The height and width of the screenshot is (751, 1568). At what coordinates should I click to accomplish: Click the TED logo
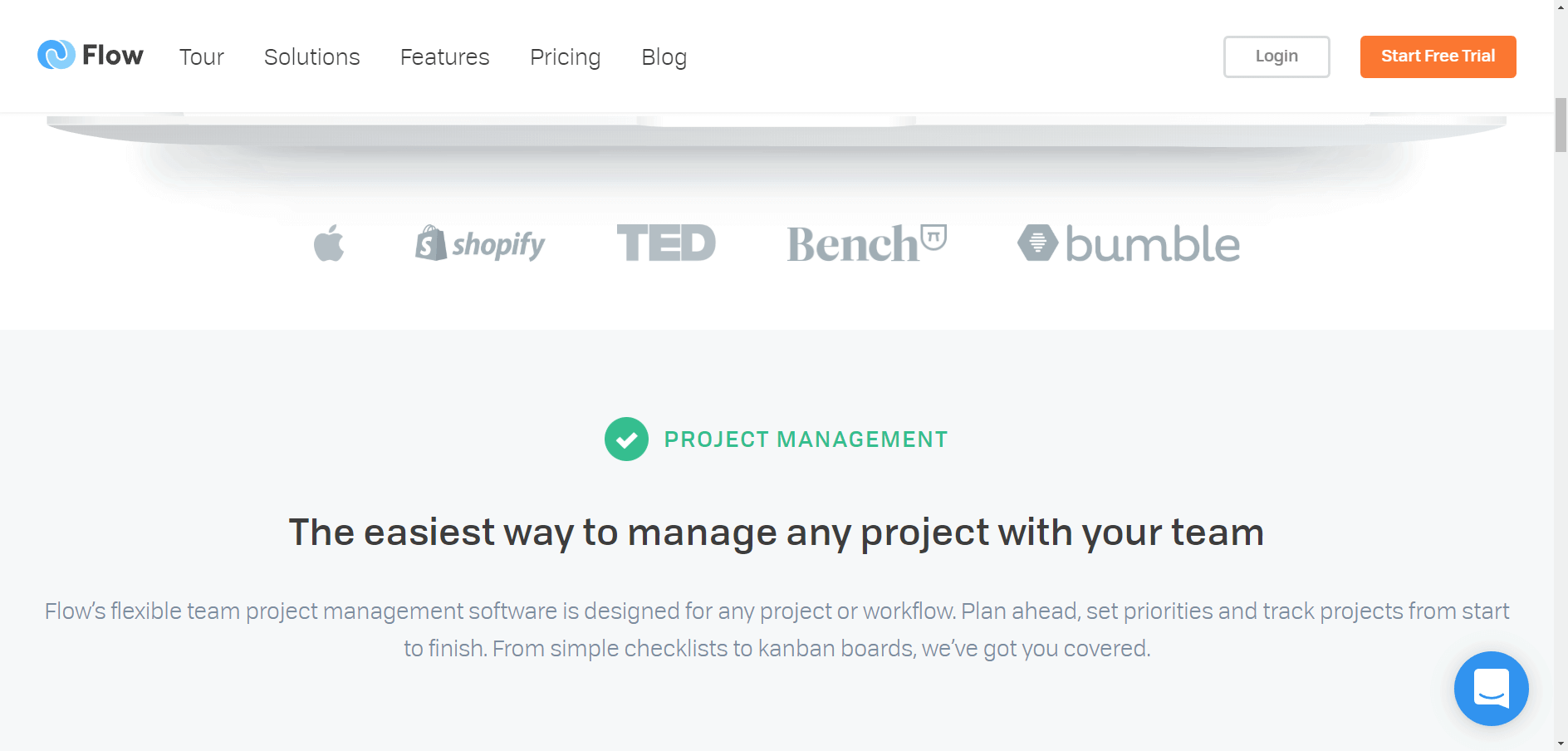click(666, 243)
